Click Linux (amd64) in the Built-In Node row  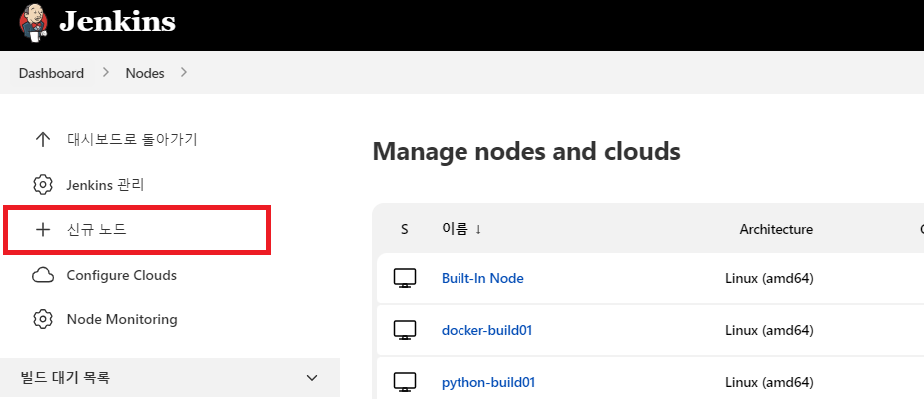pyautogui.click(x=769, y=278)
